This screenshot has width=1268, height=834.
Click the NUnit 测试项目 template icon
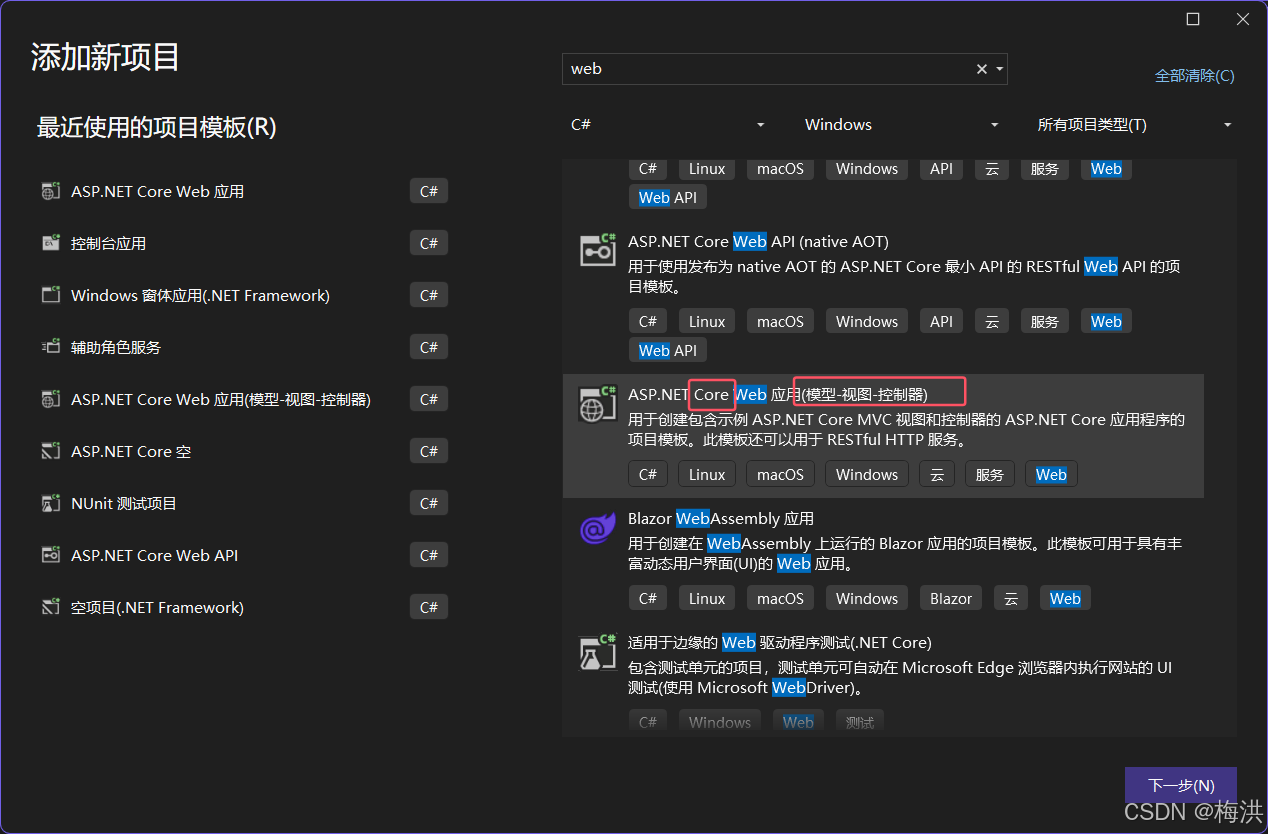tap(50, 503)
